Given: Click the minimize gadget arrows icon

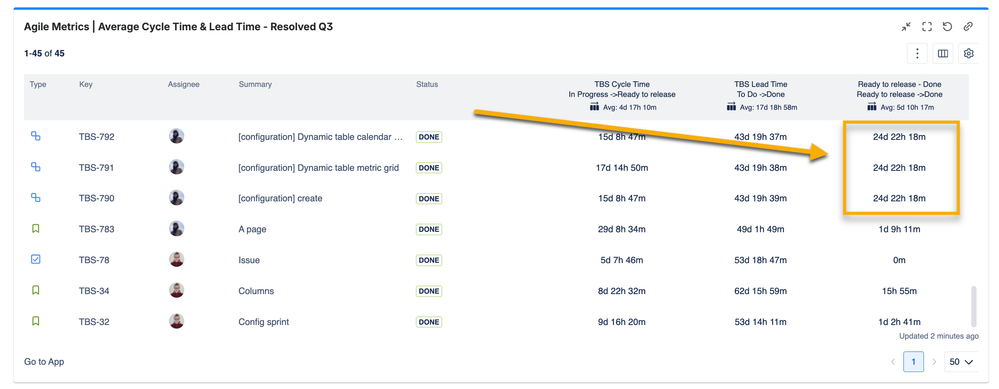Looking at the screenshot, I should (907, 27).
